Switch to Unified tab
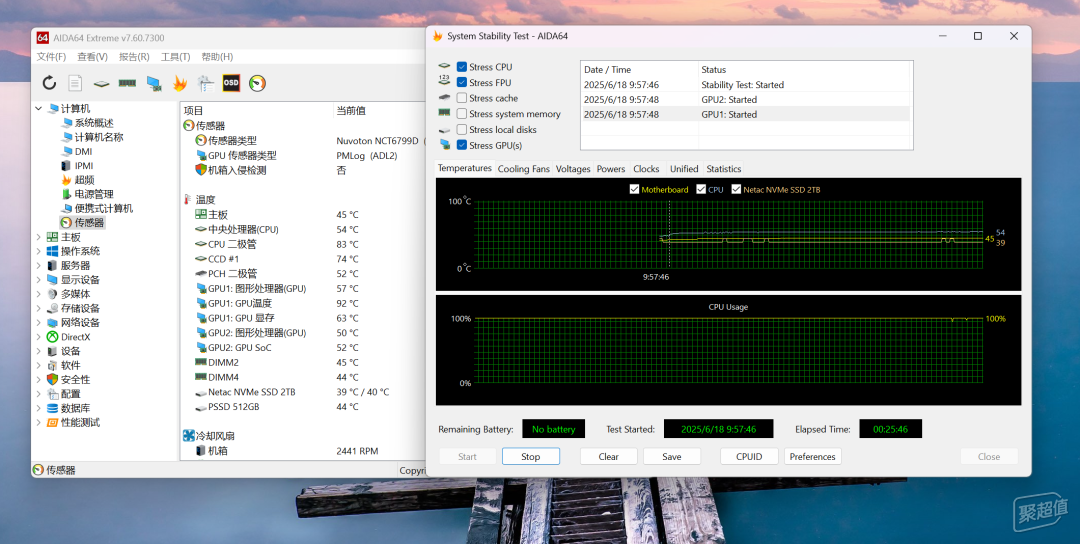Image resolution: width=1080 pixels, height=544 pixels. pyautogui.click(x=684, y=169)
